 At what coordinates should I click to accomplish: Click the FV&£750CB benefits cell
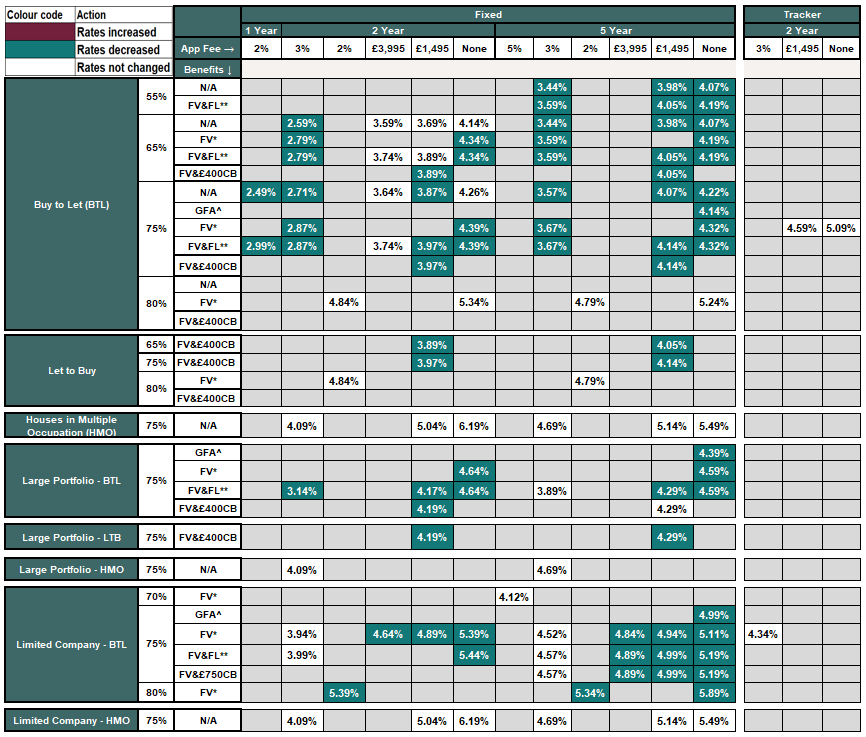[x=207, y=673]
